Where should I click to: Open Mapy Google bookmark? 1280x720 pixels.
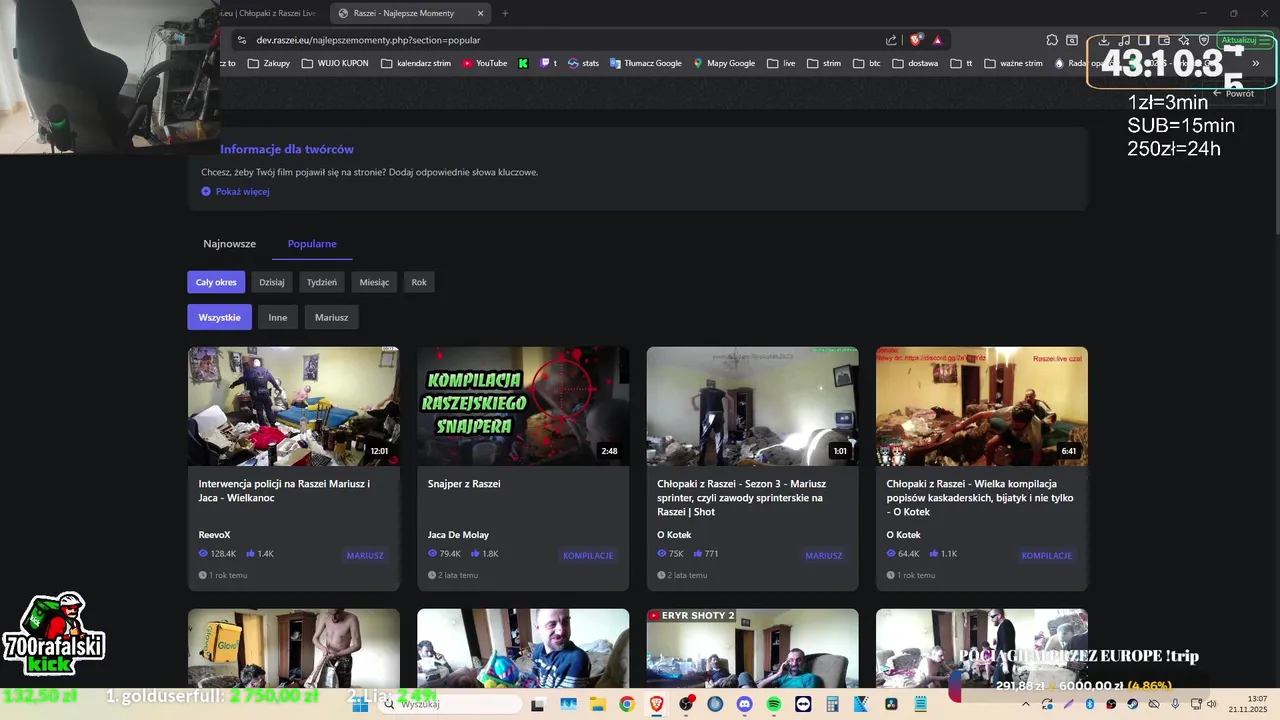[x=724, y=63]
